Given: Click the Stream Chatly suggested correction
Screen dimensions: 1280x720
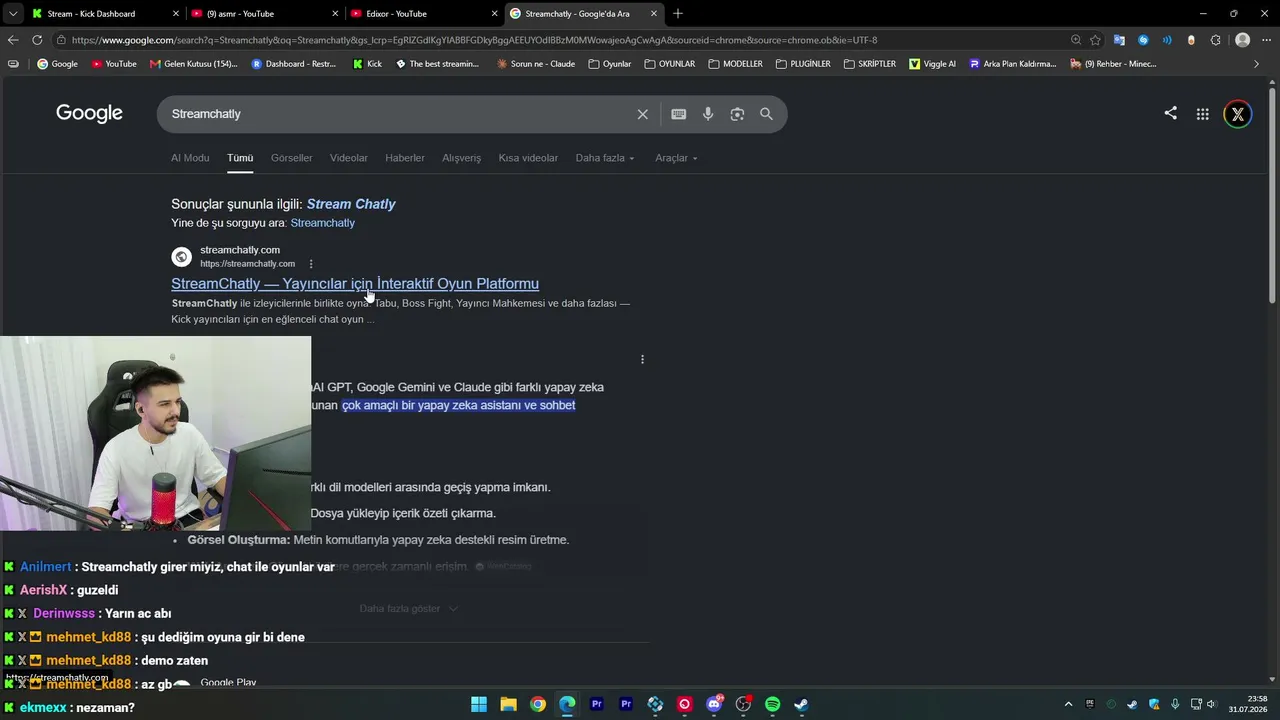Looking at the screenshot, I should [x=351, y=204].
